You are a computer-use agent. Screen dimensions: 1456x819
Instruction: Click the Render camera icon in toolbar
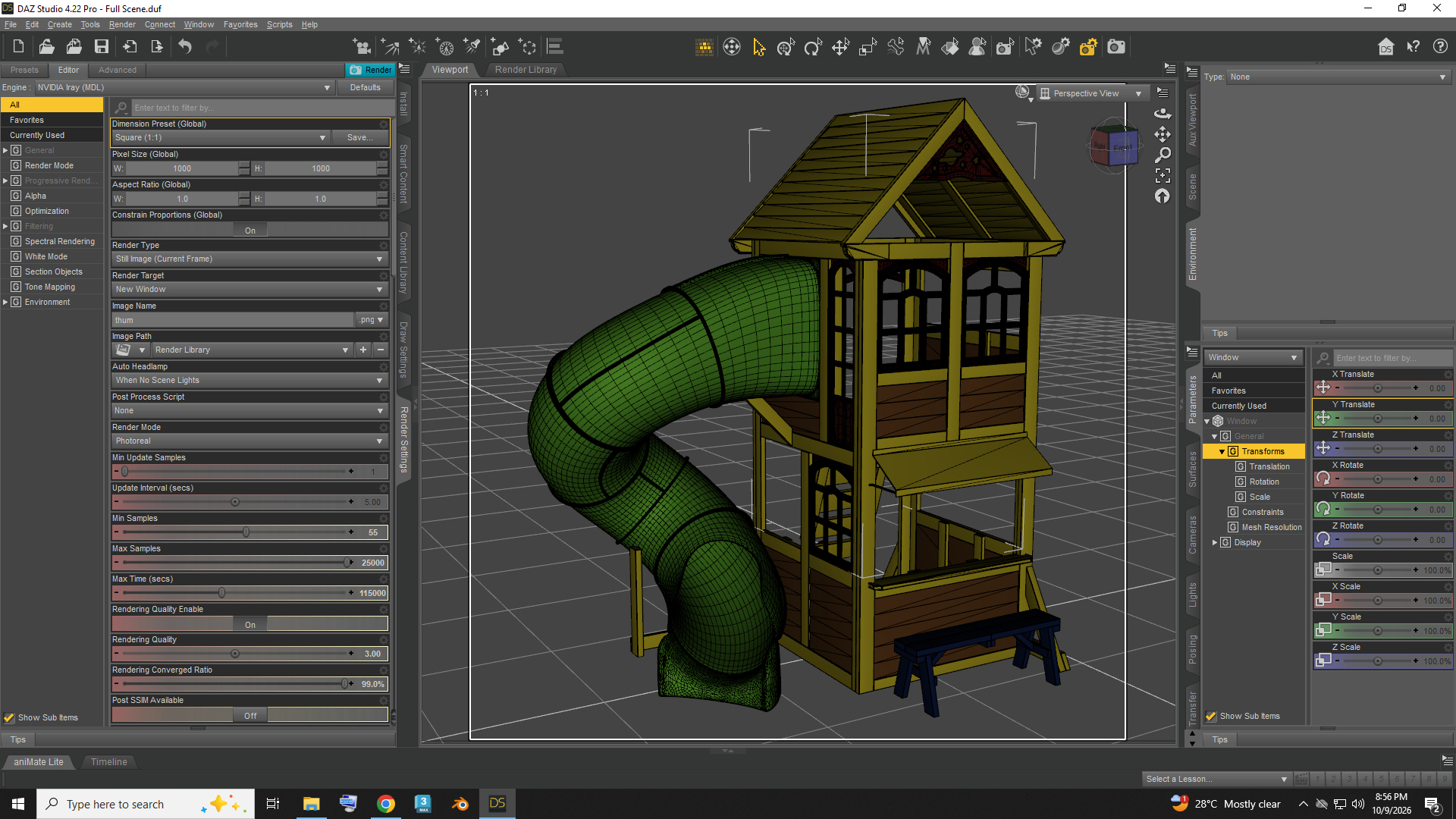point(1116,47)
